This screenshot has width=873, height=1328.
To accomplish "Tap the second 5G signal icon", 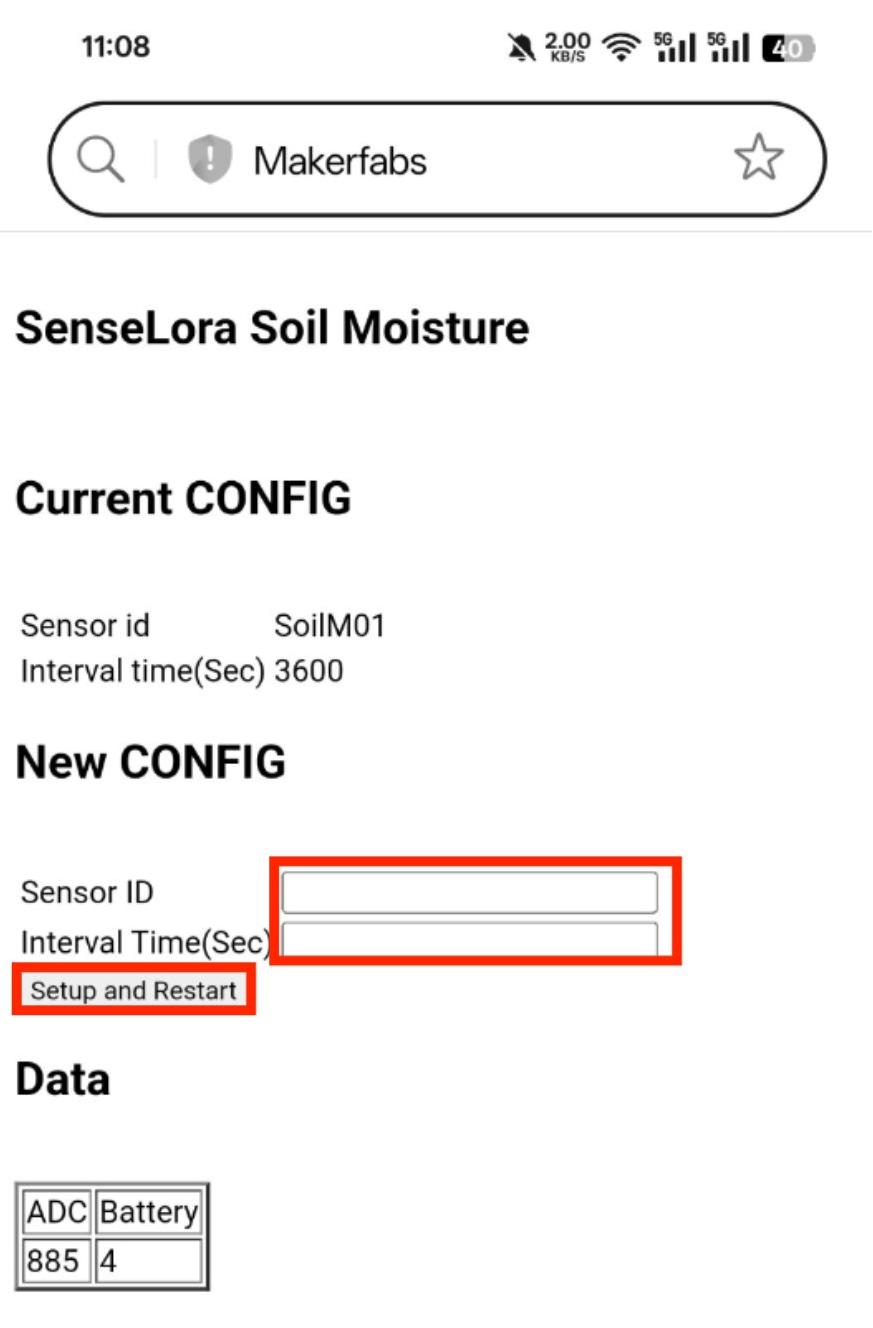I will coord(729,47).
